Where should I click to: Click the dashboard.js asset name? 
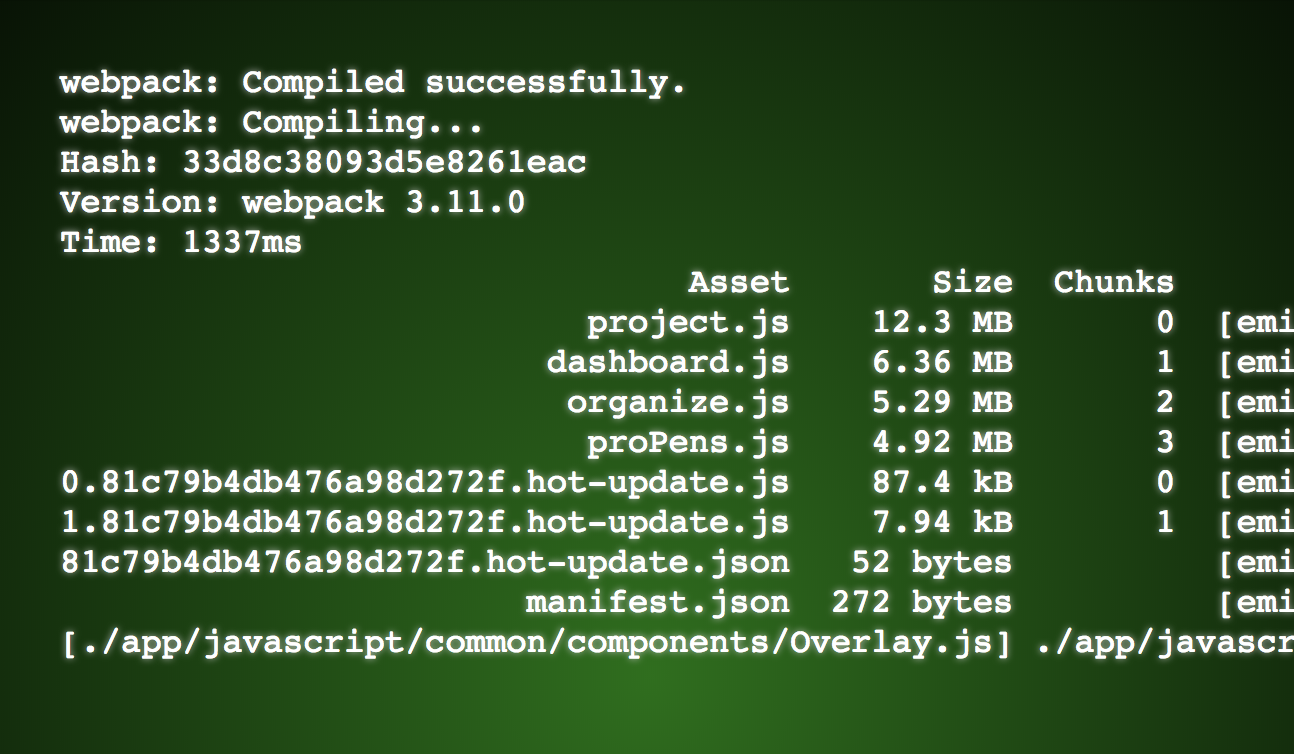point(668,362)
